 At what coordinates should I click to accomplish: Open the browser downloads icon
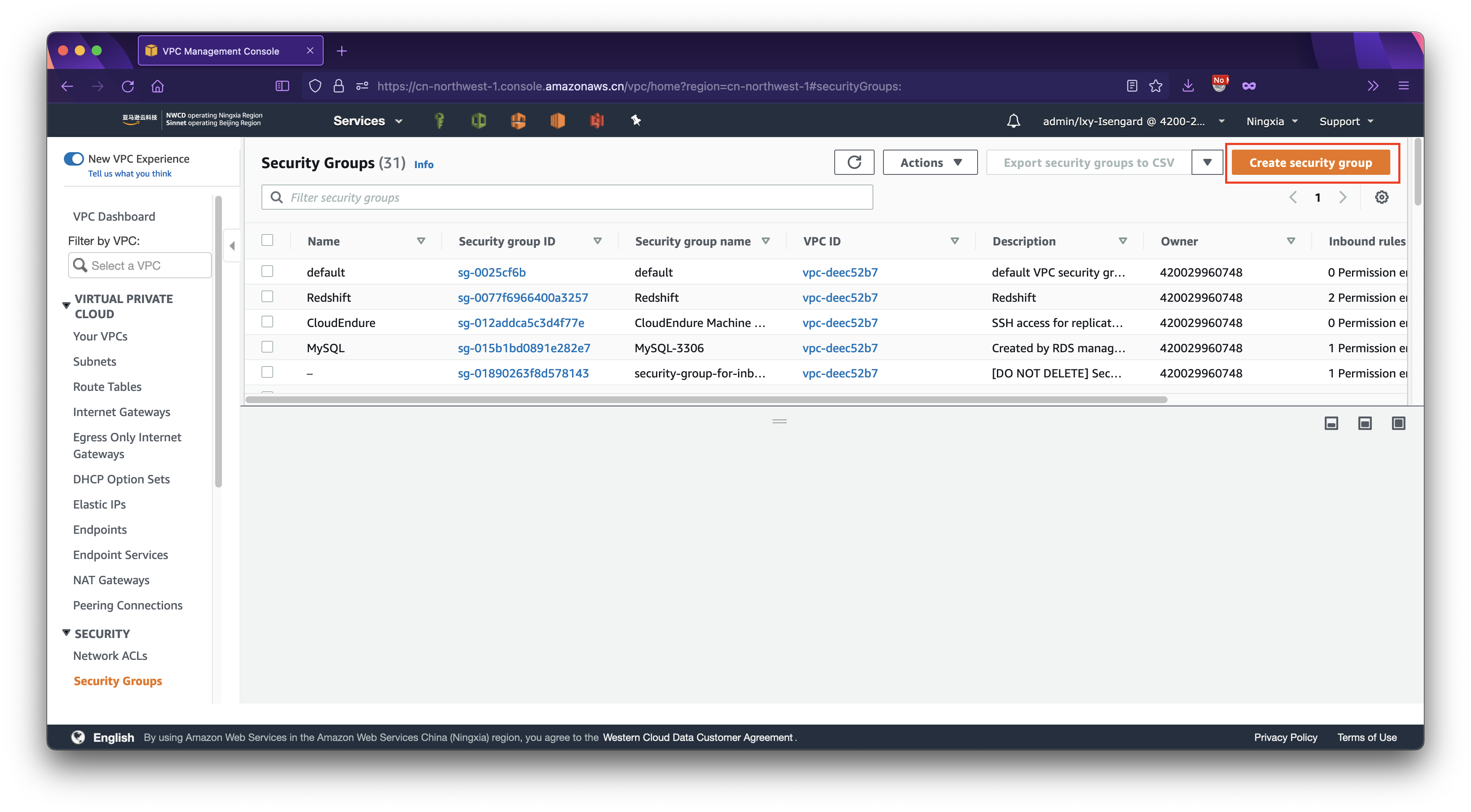pos(1188,86)
